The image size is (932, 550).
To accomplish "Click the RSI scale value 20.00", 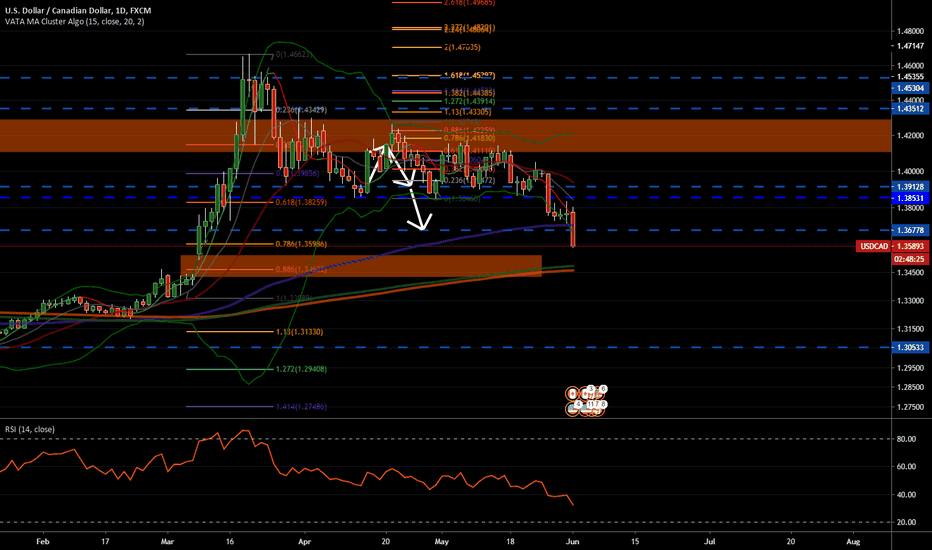I will 906,523.
